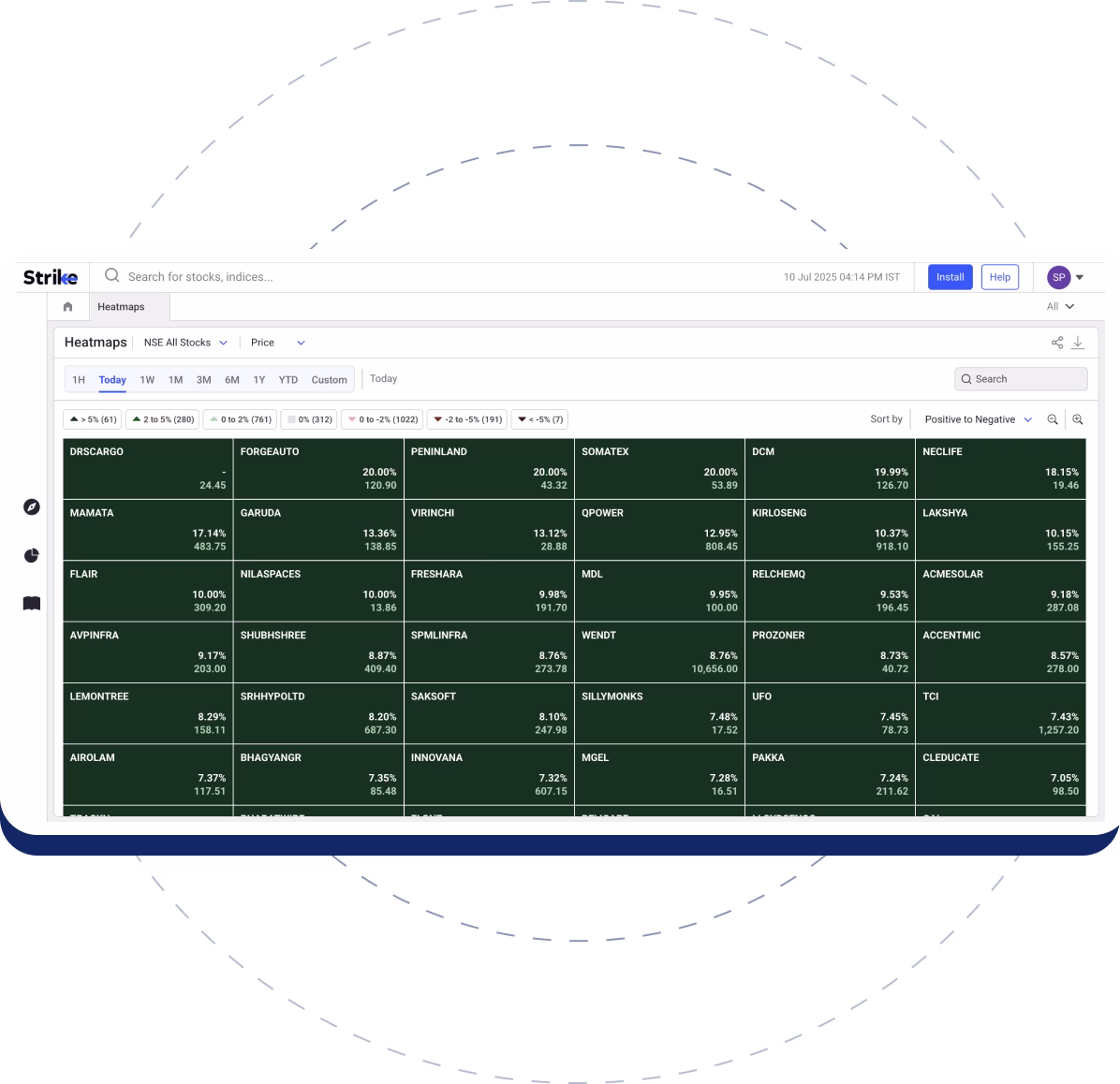Toggle the '> 5% (61)' filter
Image resolution: width=1120 pixels, height=1084 pixels.
pos(93,419)
